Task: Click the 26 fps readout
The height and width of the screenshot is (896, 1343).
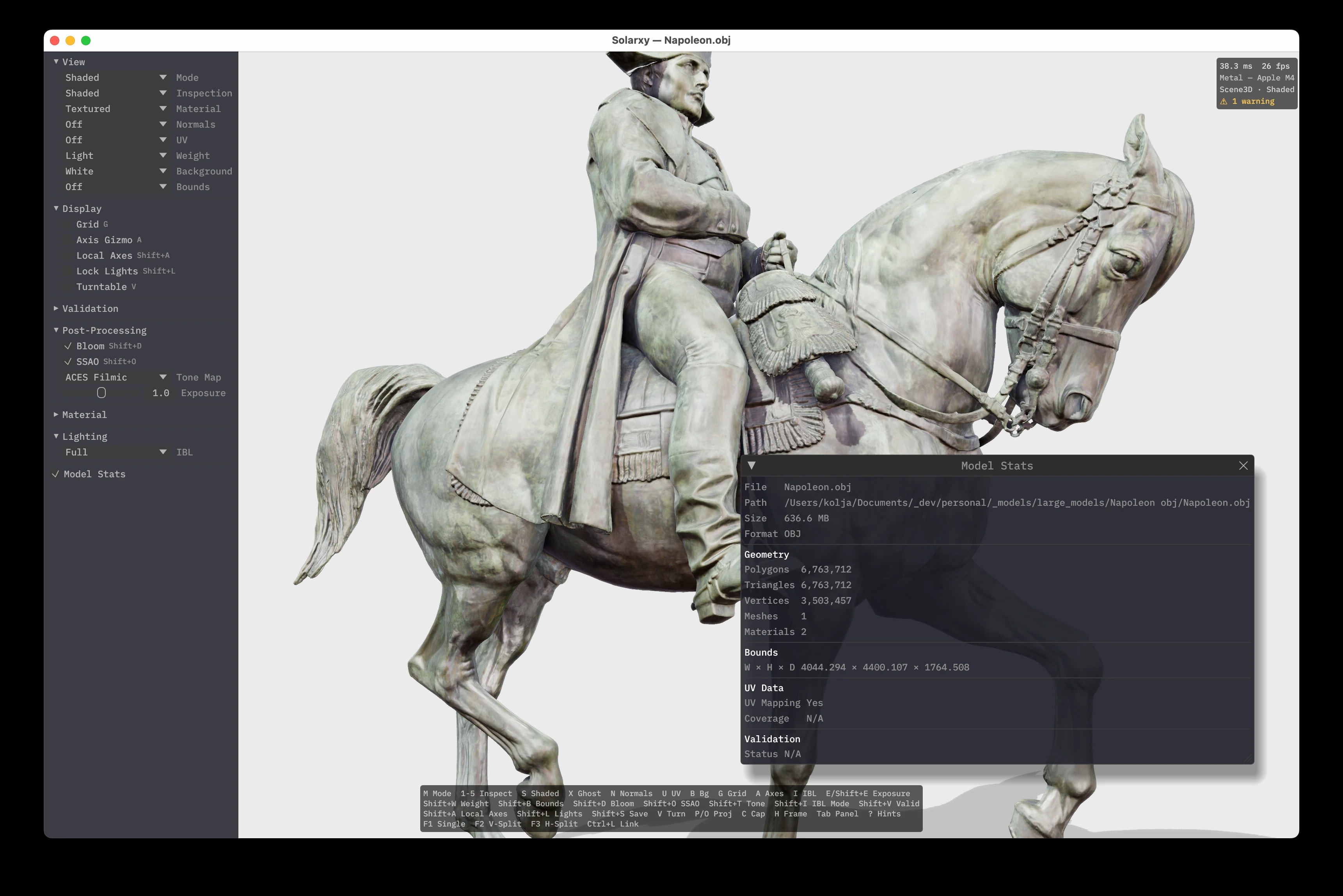Action: click(1275, 66)
